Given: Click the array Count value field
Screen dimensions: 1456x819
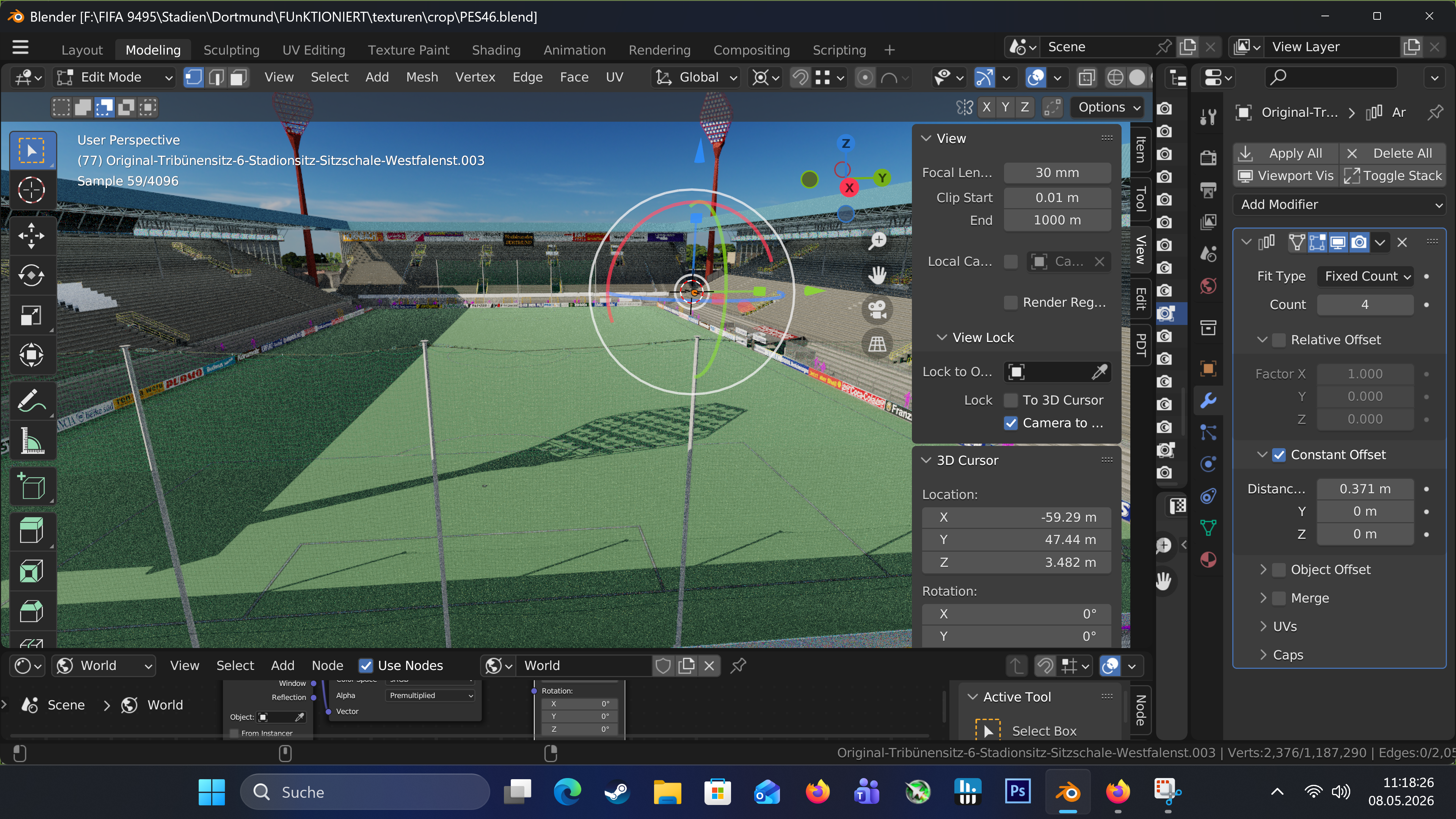Looking at the screenshot, I should [x=1365, y=304].
